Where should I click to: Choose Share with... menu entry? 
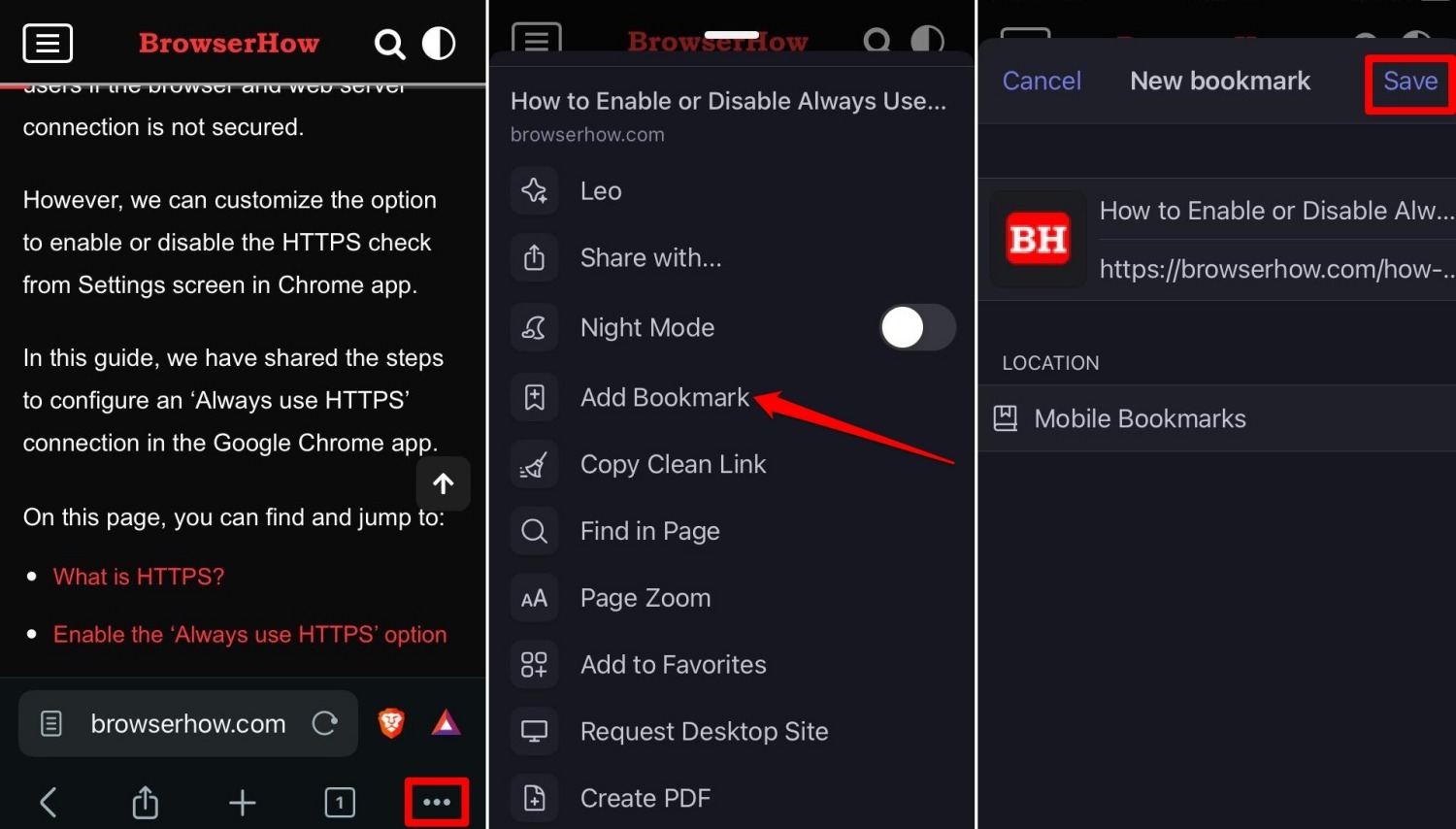[x=733, y=258]
